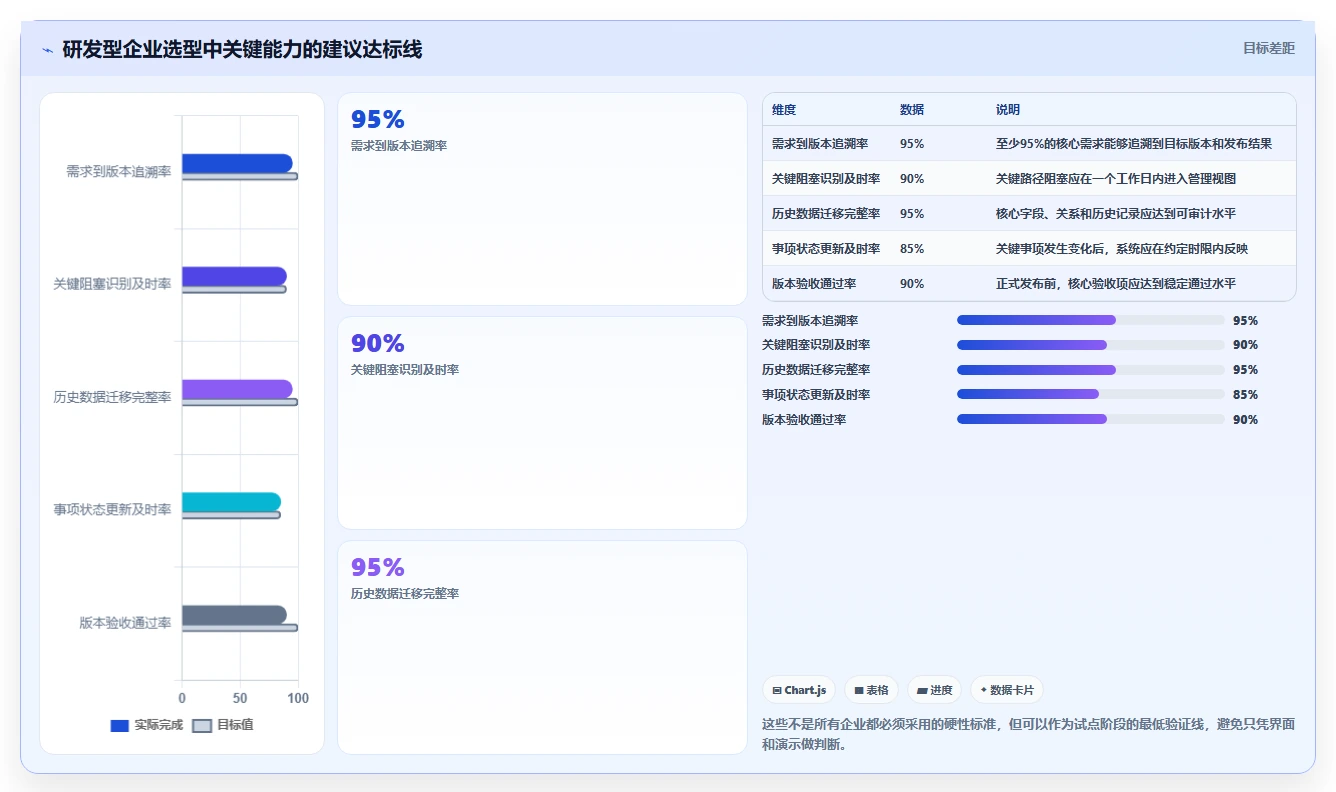The height and width of the screenshot is (792, 1336).
Task: Click the 85% value beside 事项状态更新及时率 progress bar
Action: 1246,395
